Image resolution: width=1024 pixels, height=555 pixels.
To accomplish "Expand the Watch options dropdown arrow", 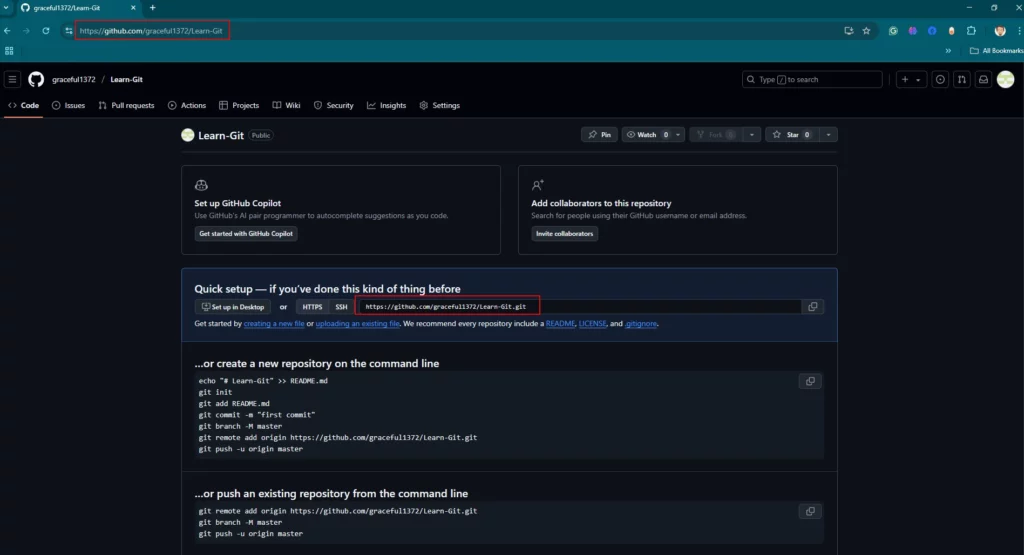I will coord(678,135).
